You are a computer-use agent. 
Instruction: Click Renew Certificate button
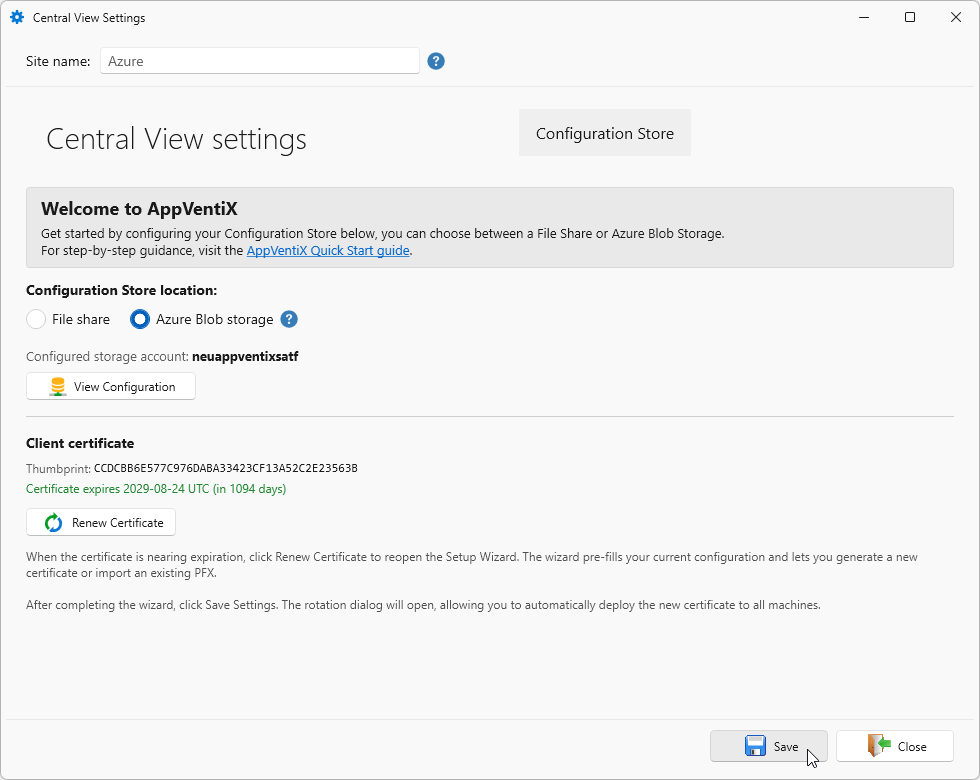[101, 522]
